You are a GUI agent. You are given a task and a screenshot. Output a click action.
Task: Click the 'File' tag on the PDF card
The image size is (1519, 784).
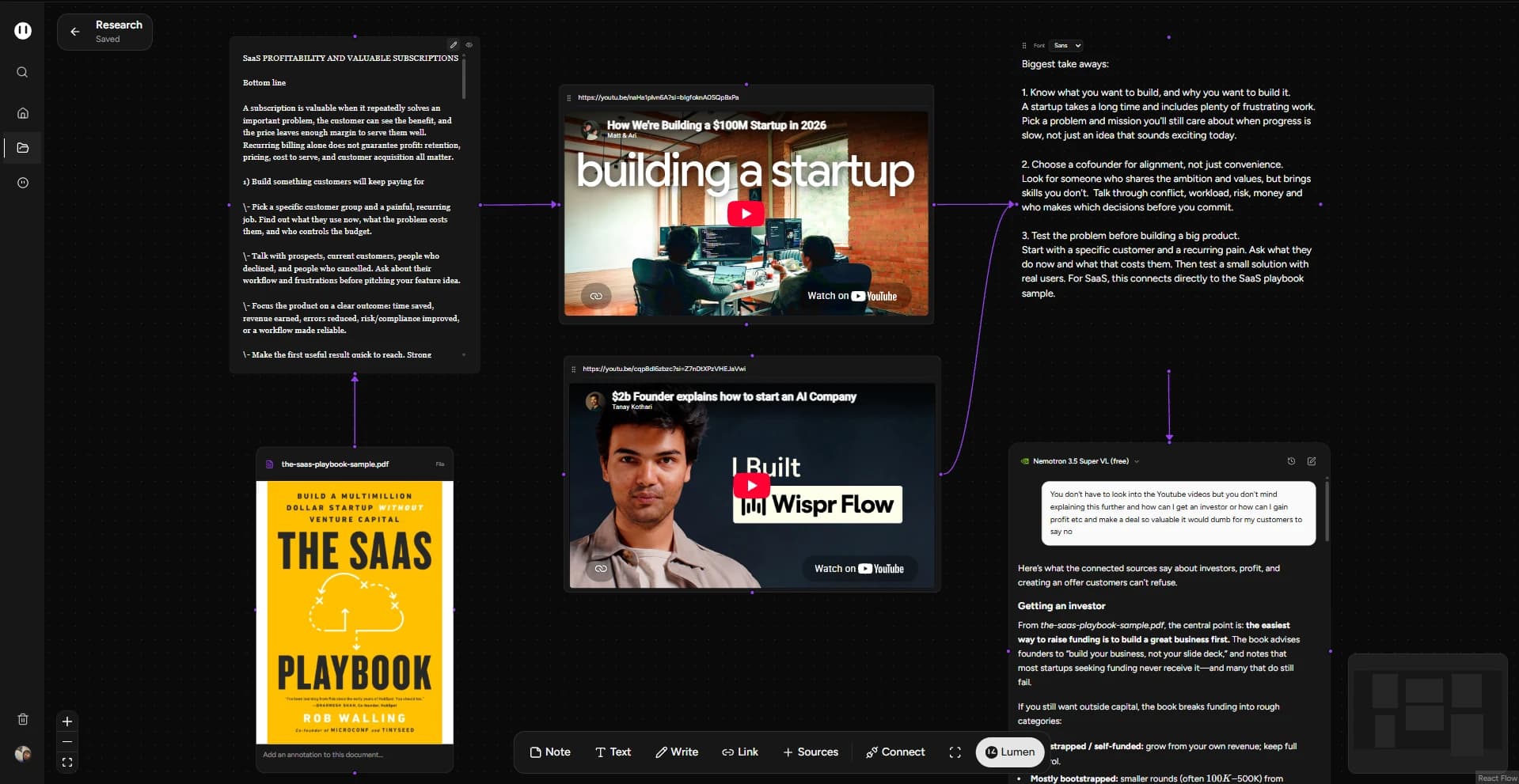click(440, 464)
